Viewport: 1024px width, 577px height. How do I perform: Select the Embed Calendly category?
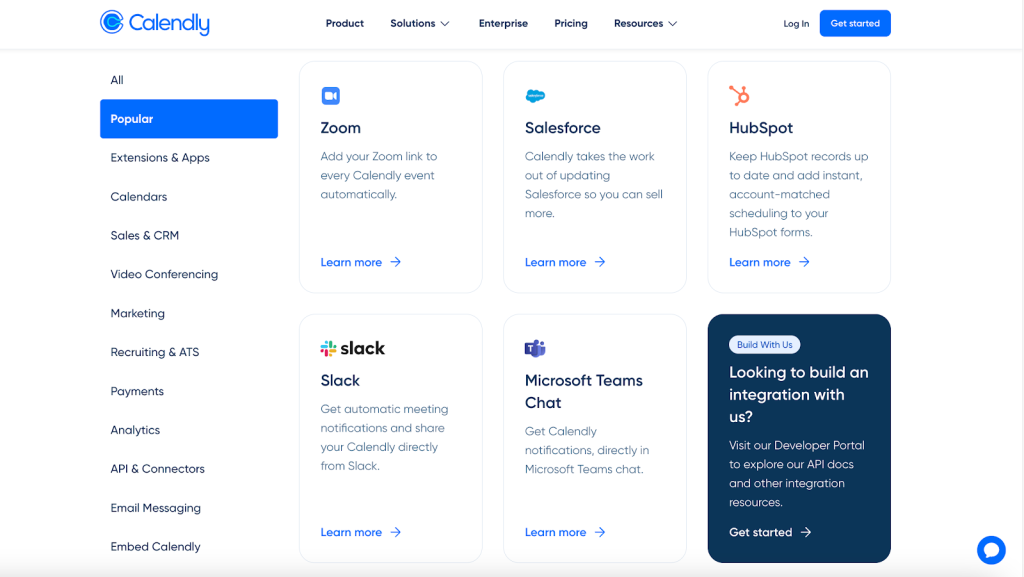click(155, 546)
